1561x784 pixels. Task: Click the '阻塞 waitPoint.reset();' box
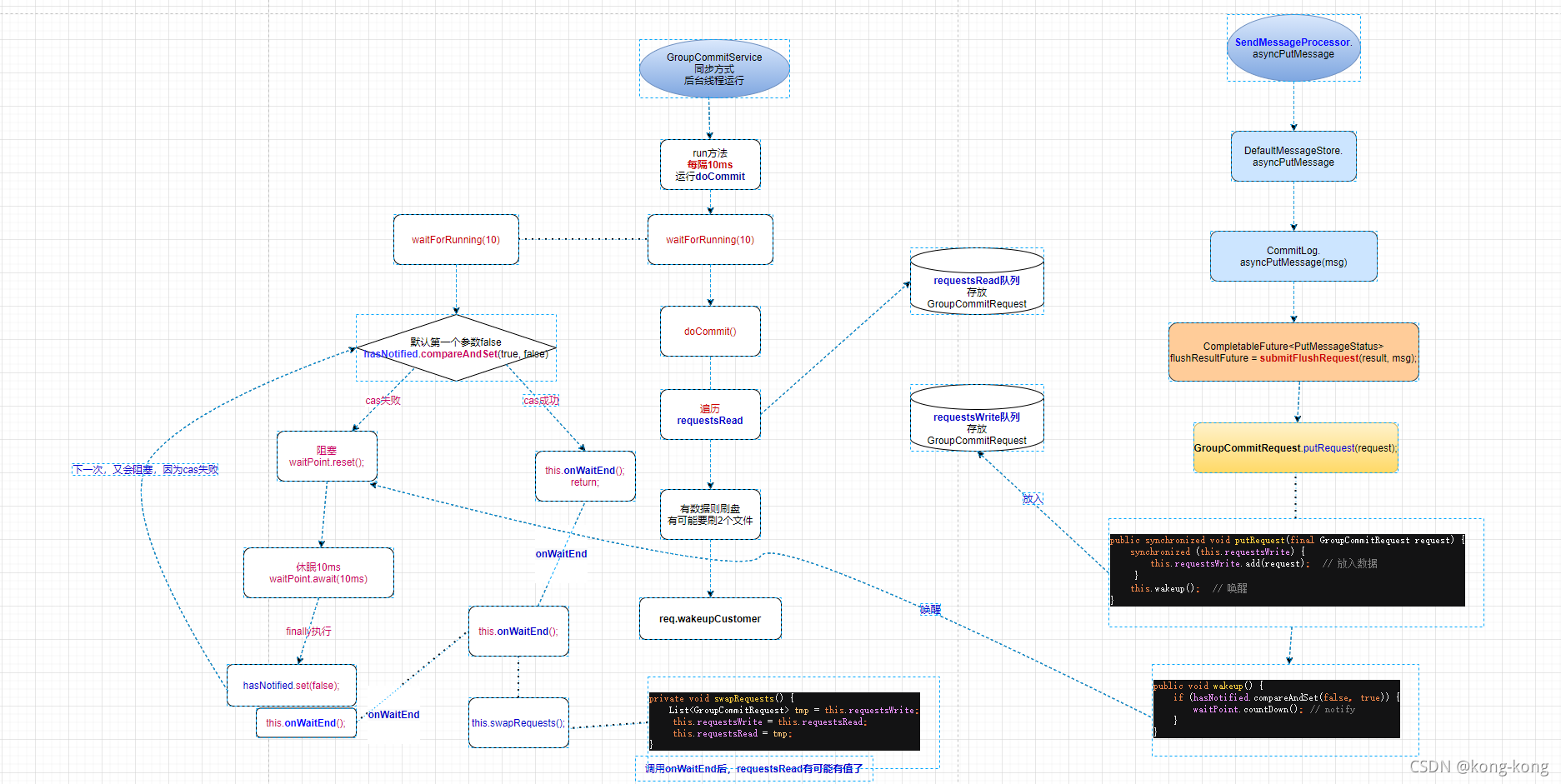click(327, 457)
